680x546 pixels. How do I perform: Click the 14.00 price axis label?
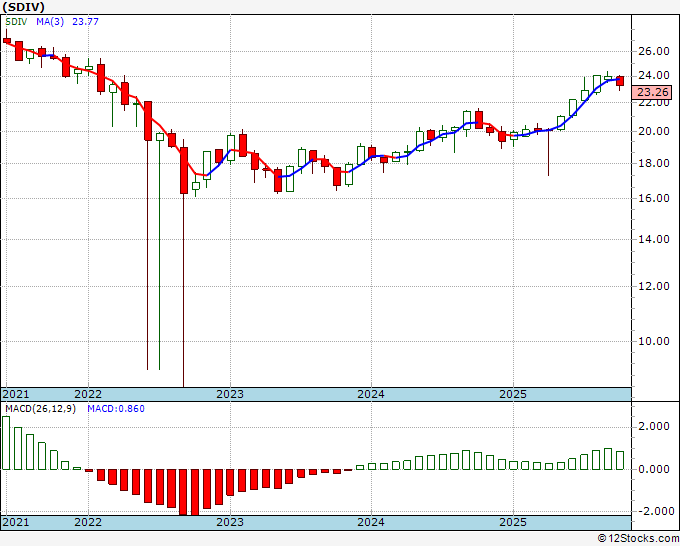click(654, 239)
